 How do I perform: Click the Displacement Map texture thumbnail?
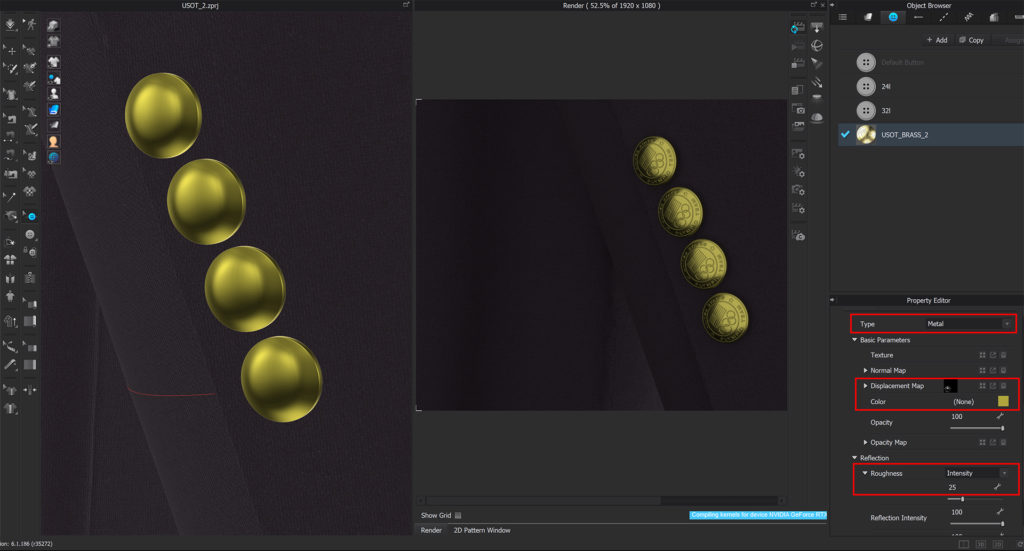coord(950,386)
